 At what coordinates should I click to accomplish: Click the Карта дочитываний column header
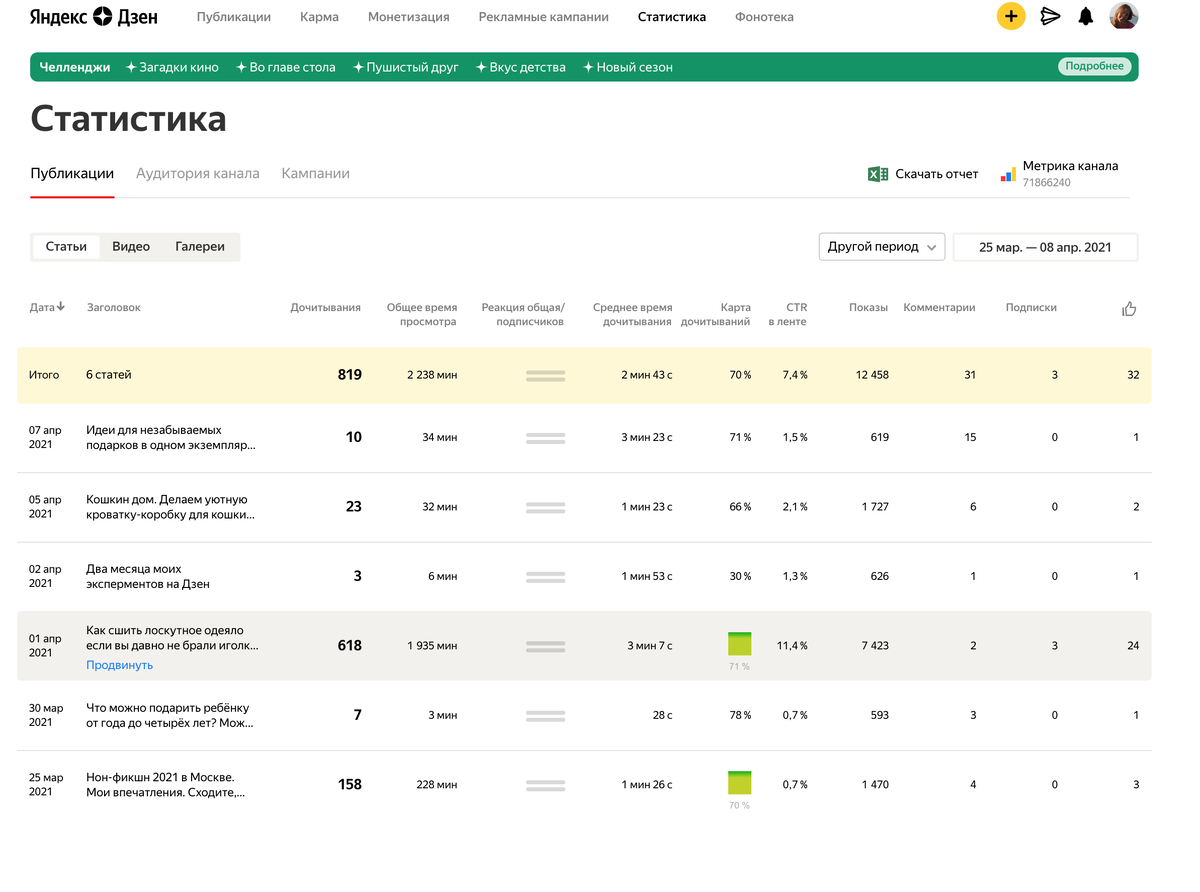[716, 315]
